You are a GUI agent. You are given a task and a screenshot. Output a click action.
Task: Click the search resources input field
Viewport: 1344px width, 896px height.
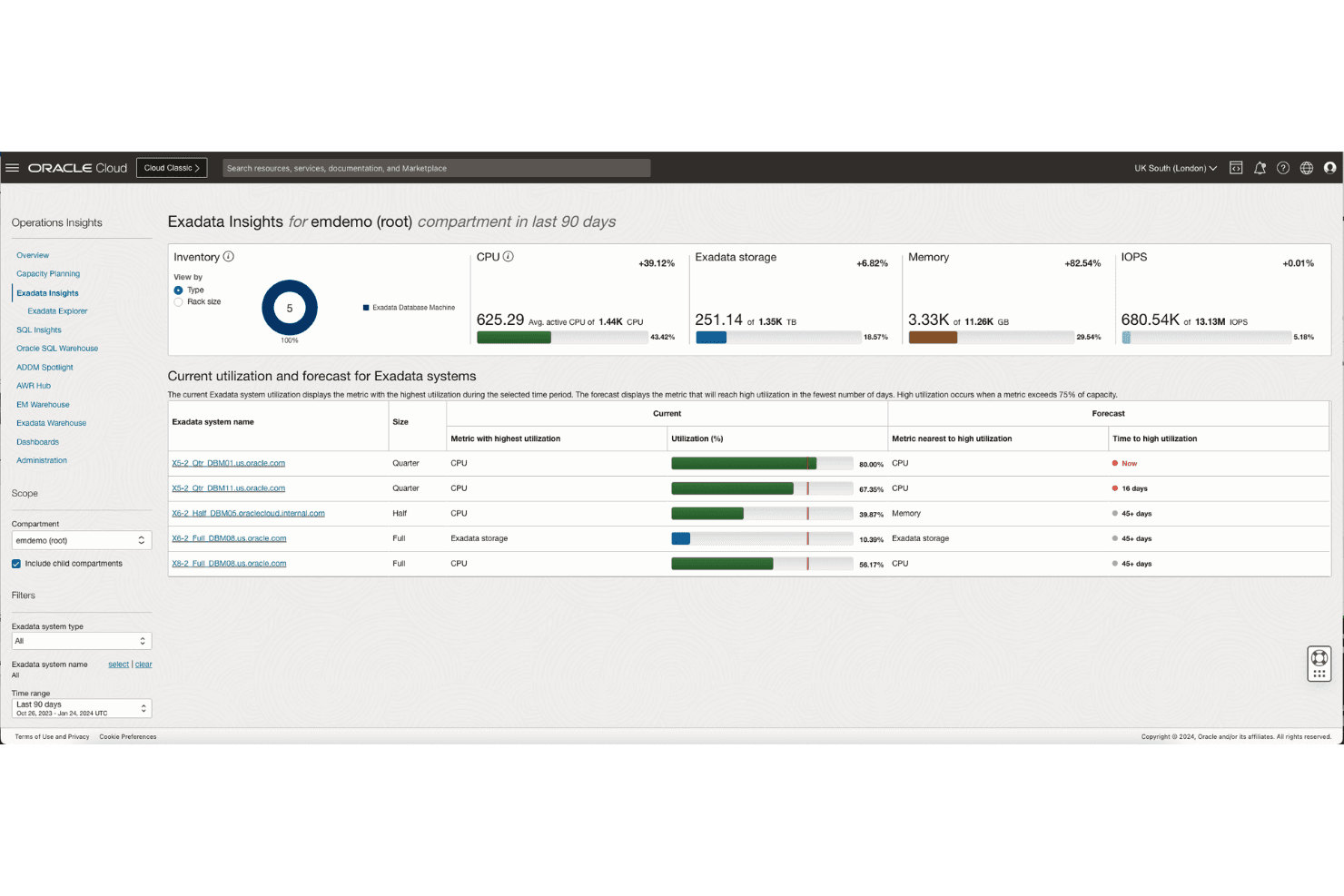point(437,168)
